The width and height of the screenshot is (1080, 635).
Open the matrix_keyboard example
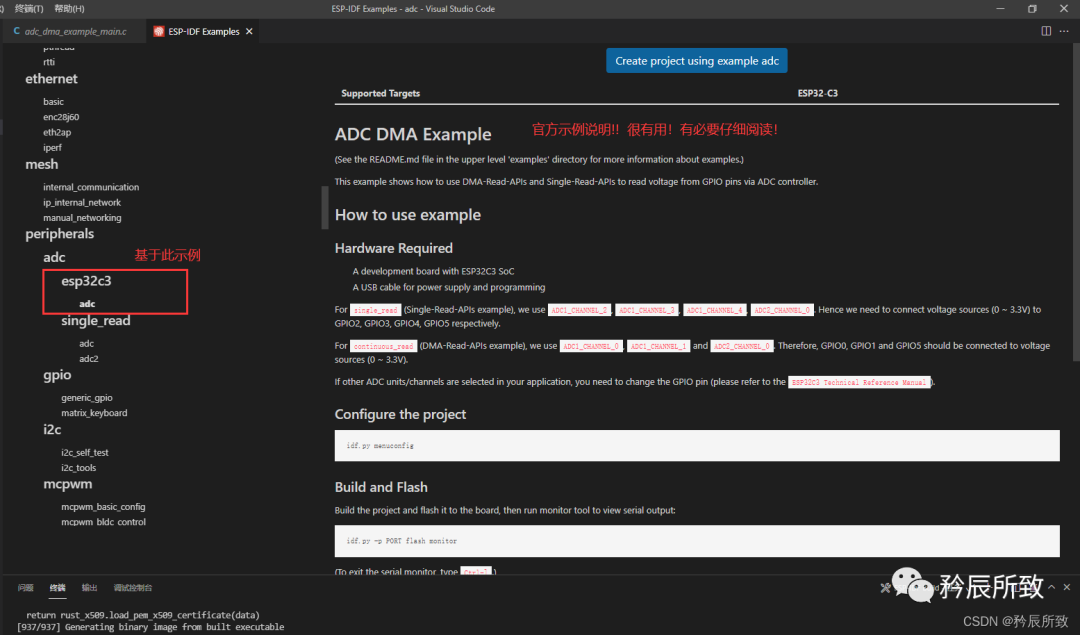(x=94, y=413)
